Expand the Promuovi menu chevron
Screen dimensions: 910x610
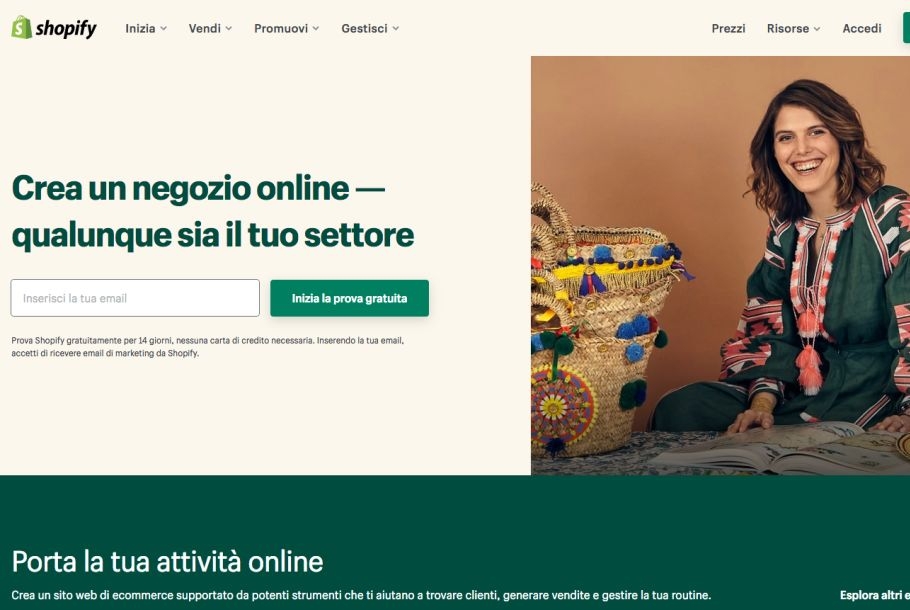pos(316,28)
